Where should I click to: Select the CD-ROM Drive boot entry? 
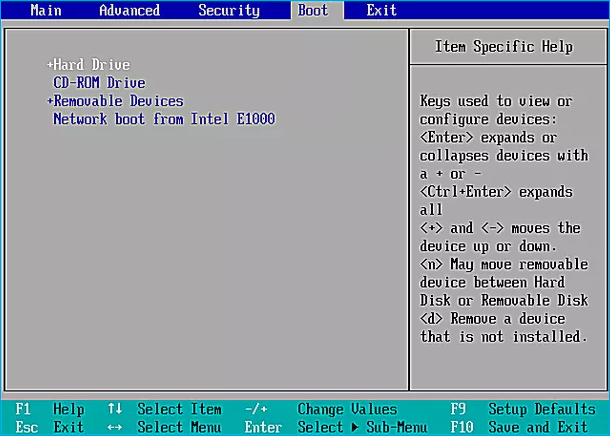pyautogui.click(x=99, y=83)
